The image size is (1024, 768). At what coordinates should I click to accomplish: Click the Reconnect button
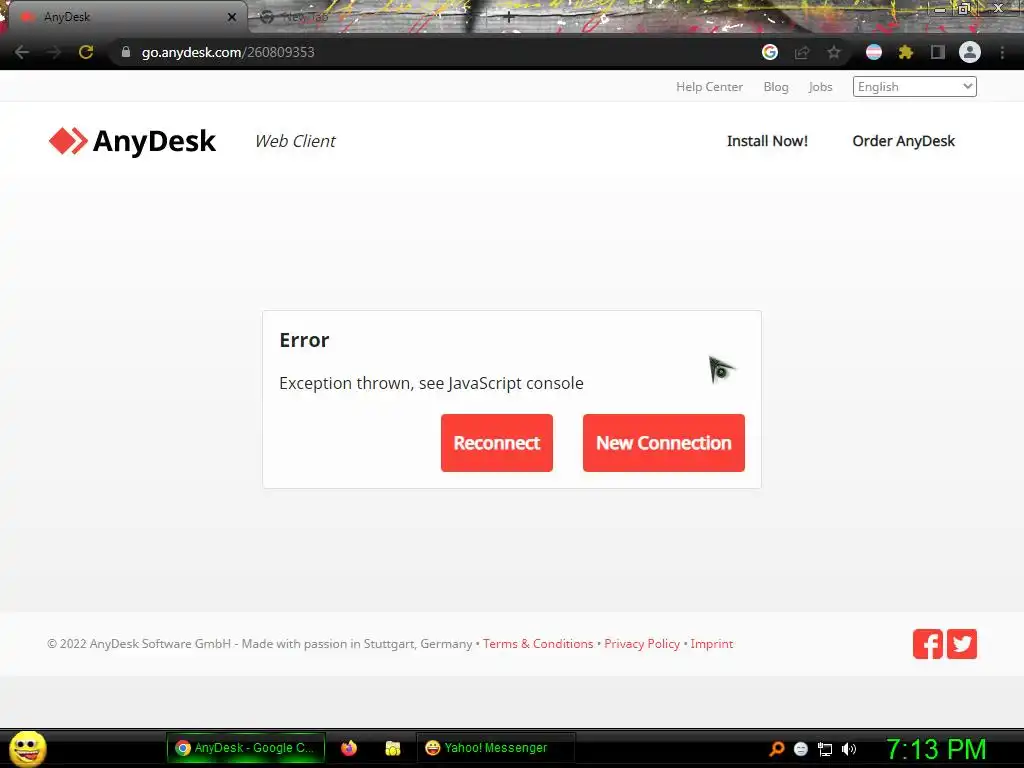pyautogui.click(x=496, y=443)
